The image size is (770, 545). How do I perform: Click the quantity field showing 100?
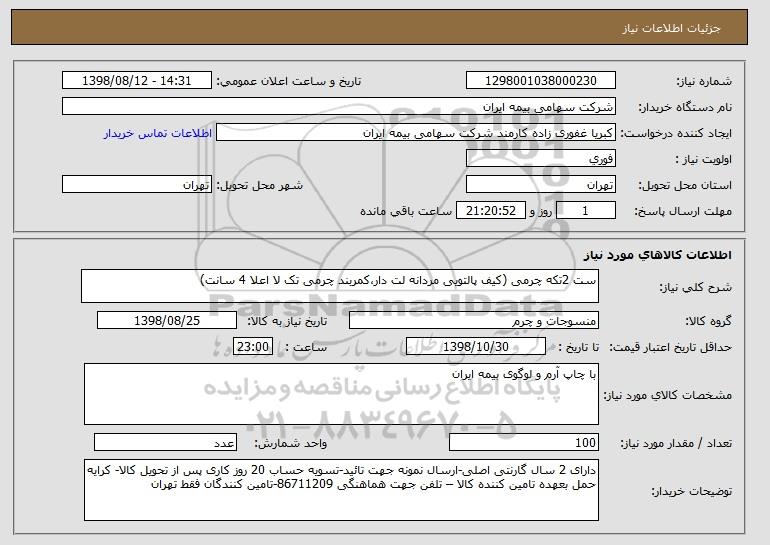coord(524,442)
